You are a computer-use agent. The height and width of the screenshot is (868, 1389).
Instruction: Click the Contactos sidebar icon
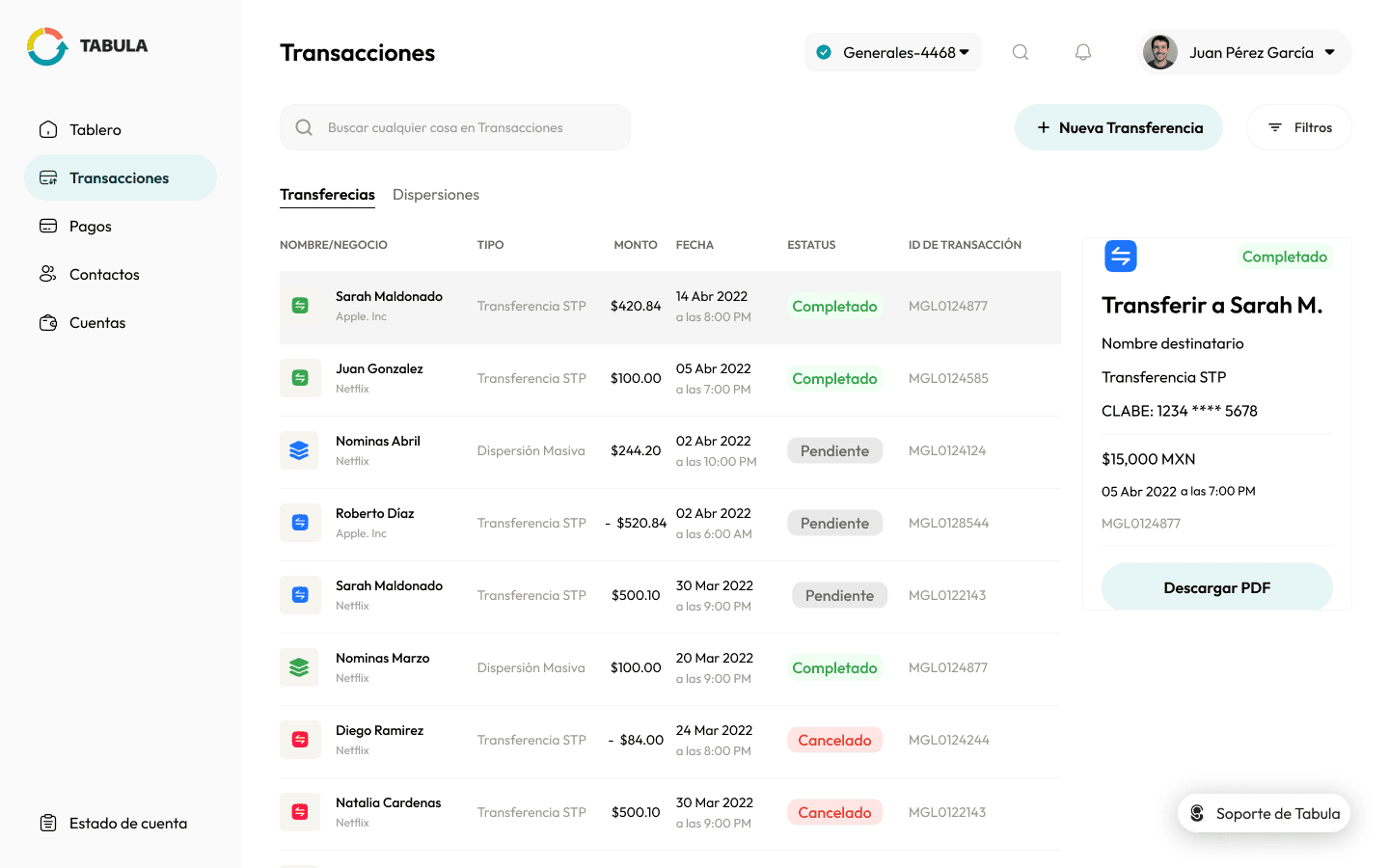47,274
